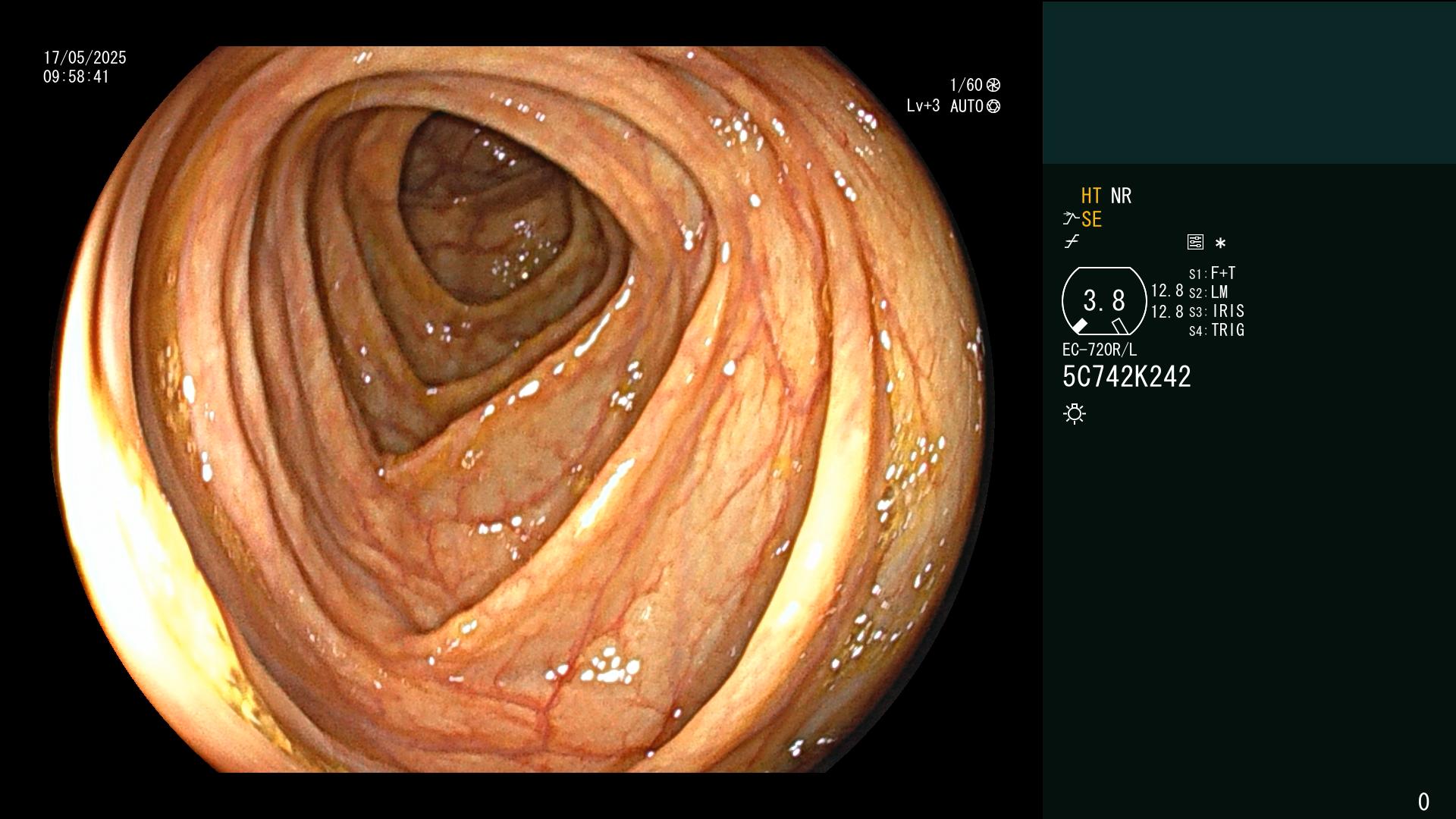Click the filled scope channel marker

[1079, 326]
